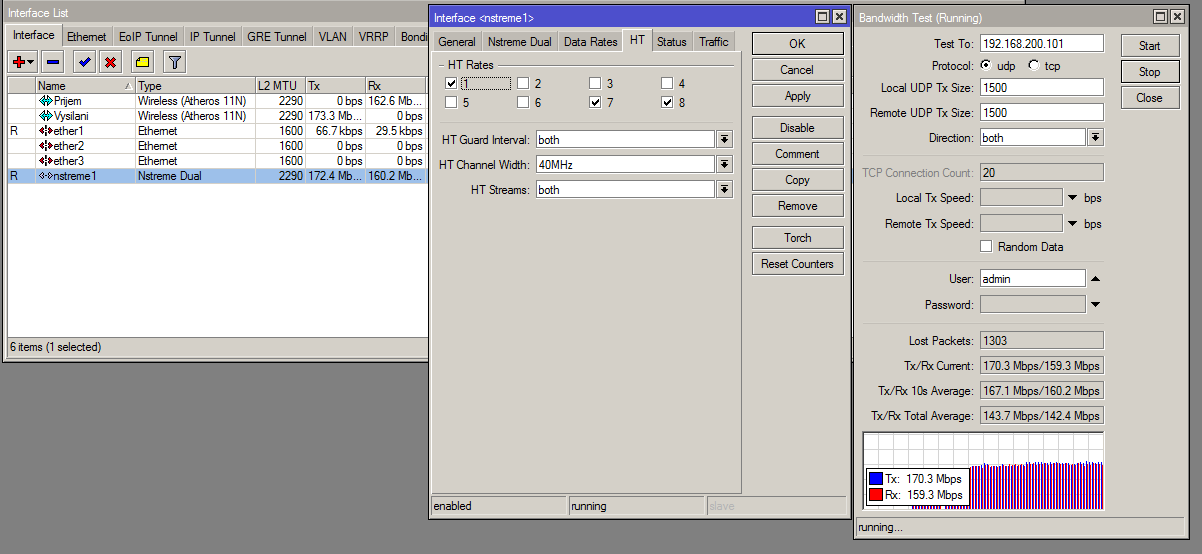Viewport: 1202px width, 554px height.
Task: Click the Apply button
Action: pyautogui.click(x=797, y=96)
